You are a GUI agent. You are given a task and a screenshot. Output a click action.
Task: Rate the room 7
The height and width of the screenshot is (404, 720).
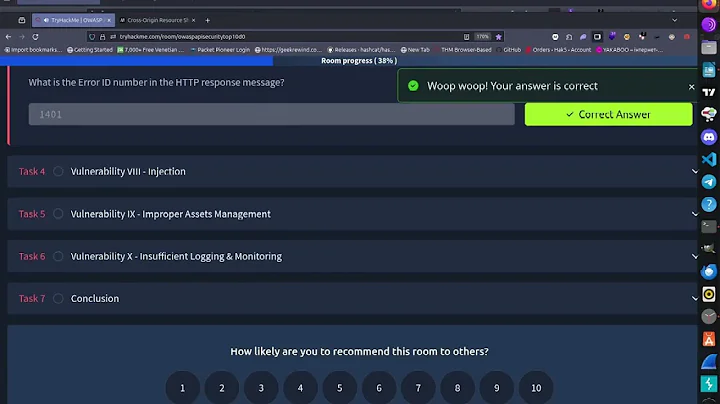pos(418,388)
